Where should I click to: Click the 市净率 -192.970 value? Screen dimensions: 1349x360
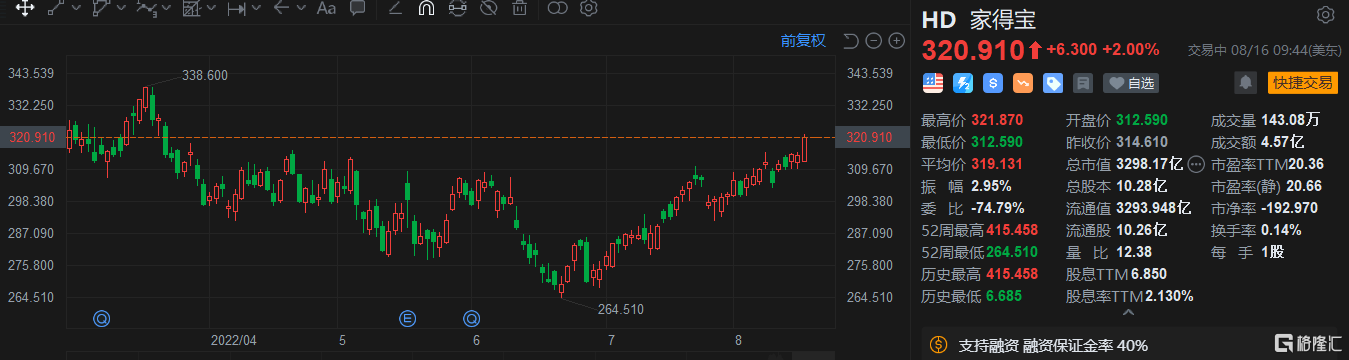coord(1288,208)
